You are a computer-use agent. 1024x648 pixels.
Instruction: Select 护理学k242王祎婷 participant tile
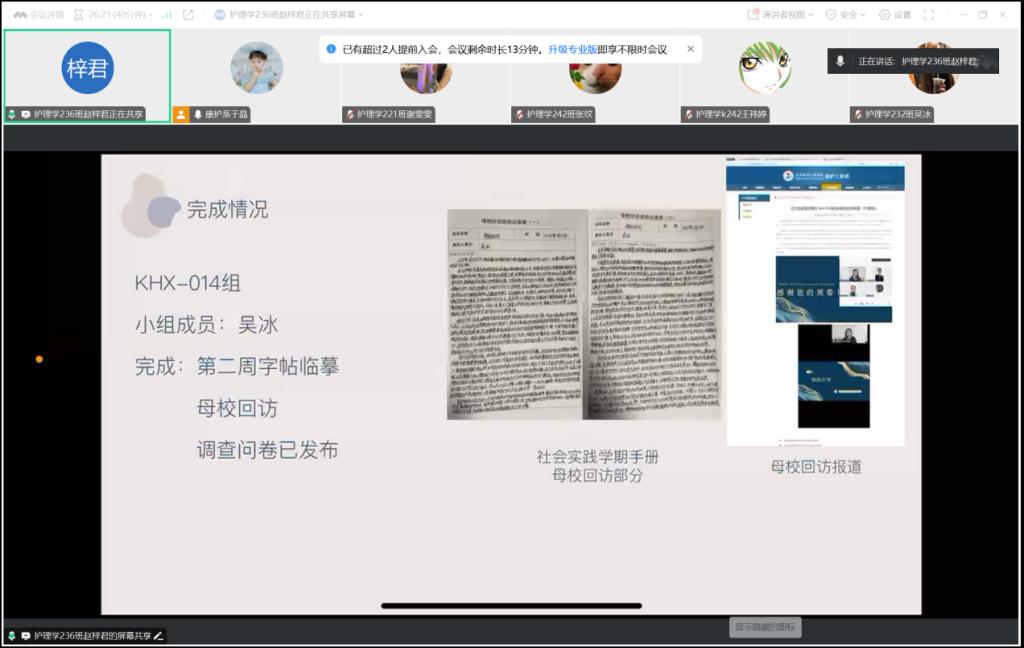tap(764, 70)
